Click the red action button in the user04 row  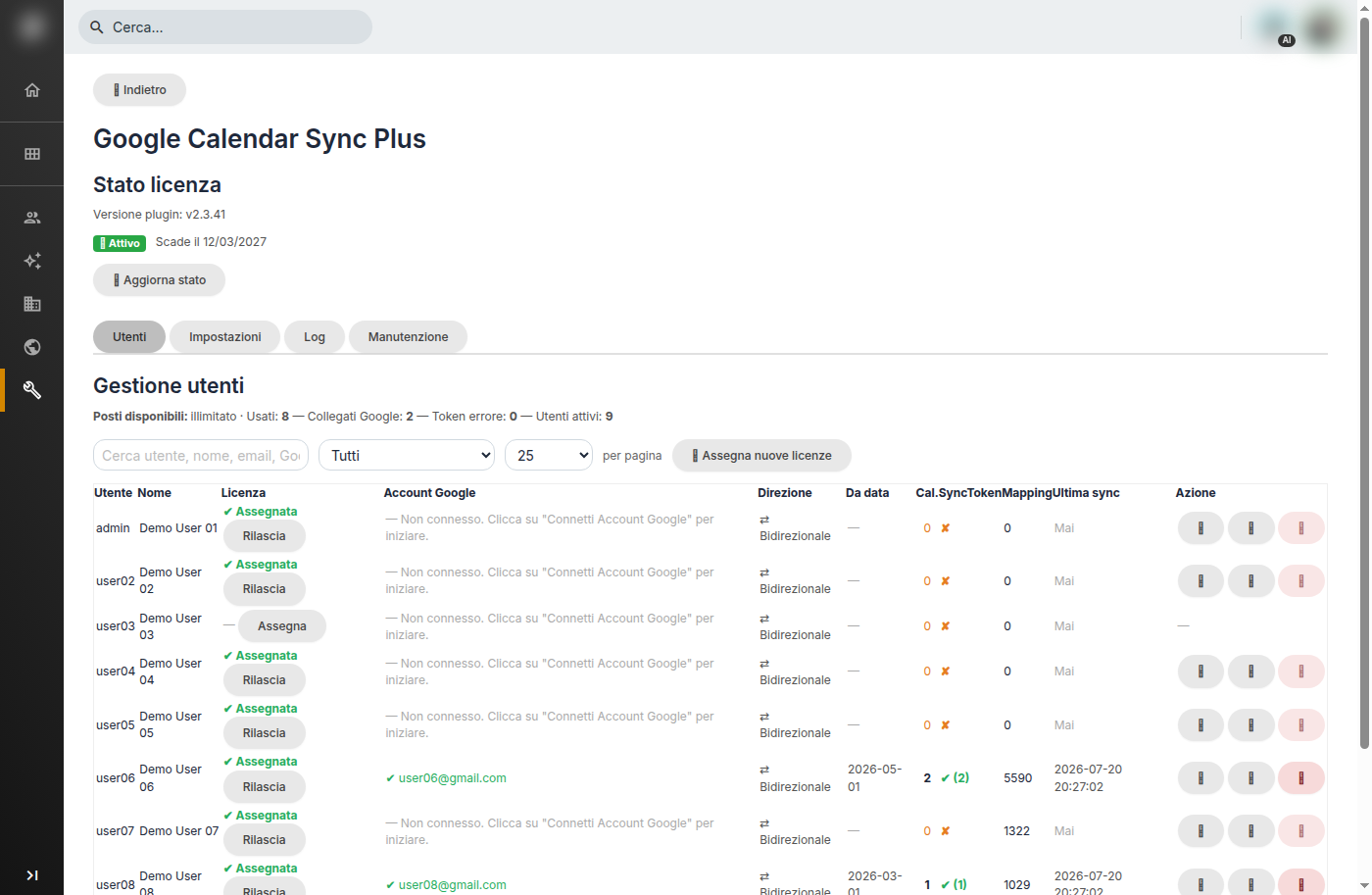point(1301,671)
